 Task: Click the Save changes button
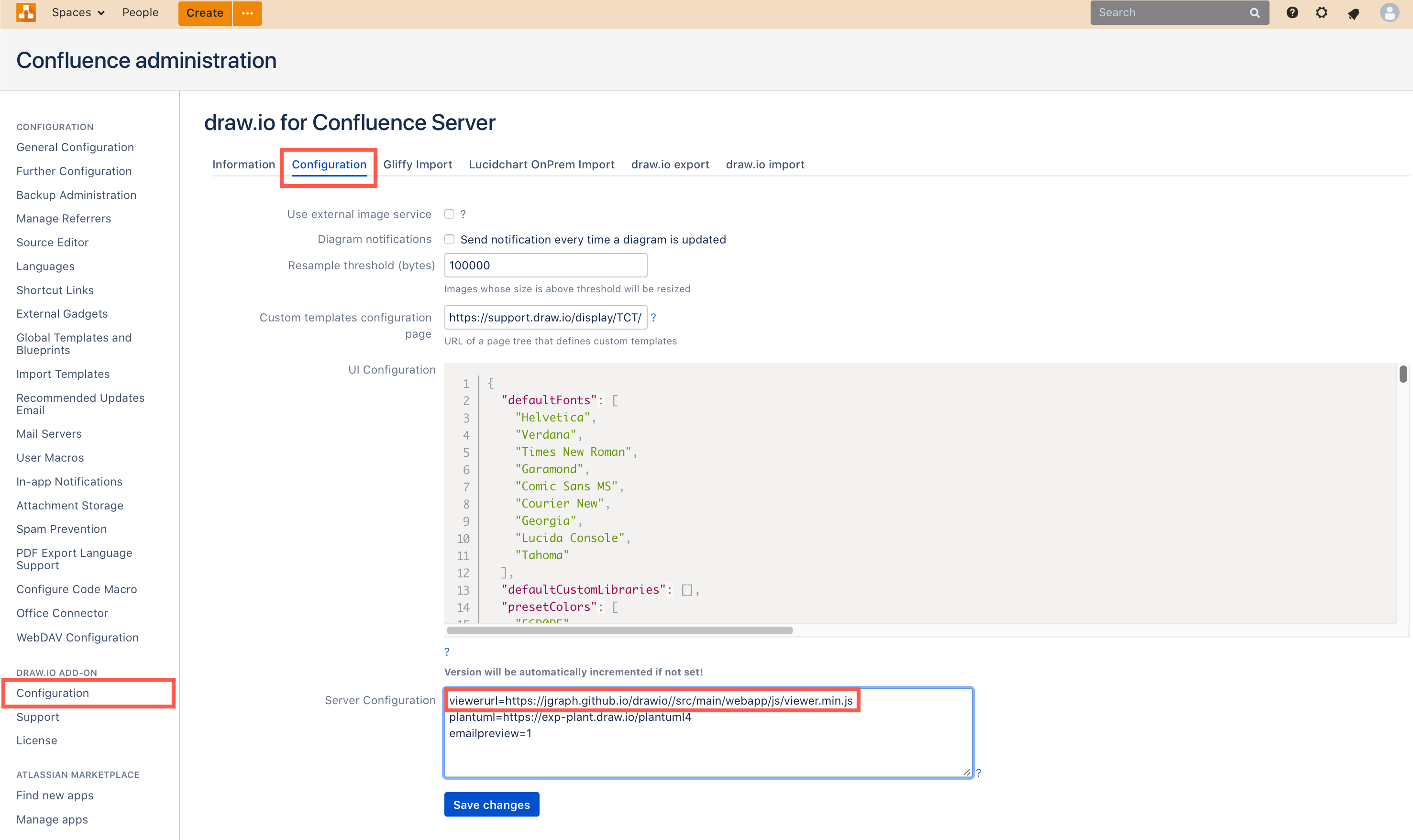(491, 804)
